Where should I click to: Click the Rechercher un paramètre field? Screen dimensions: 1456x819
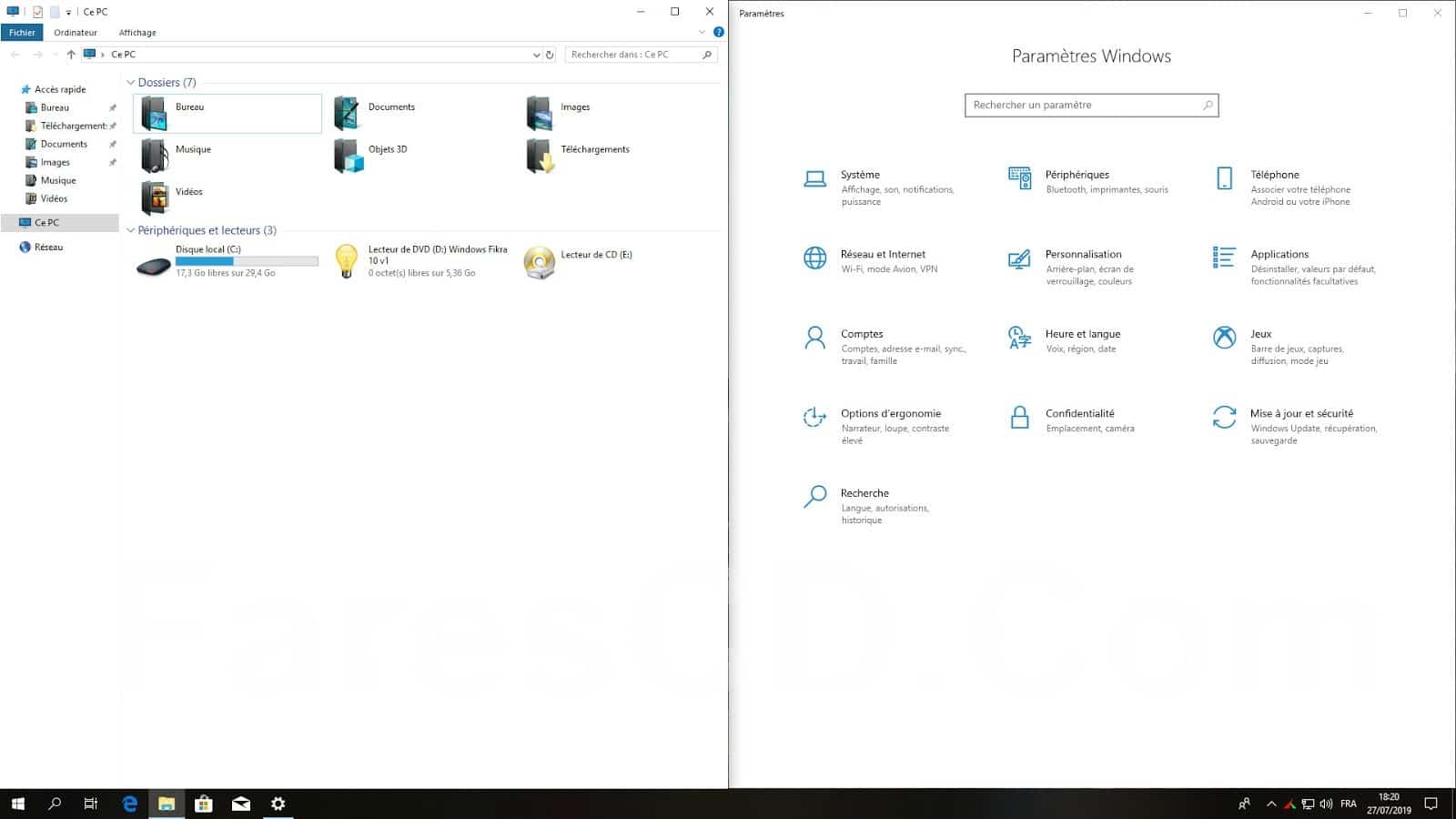[x=1091, y=106]
